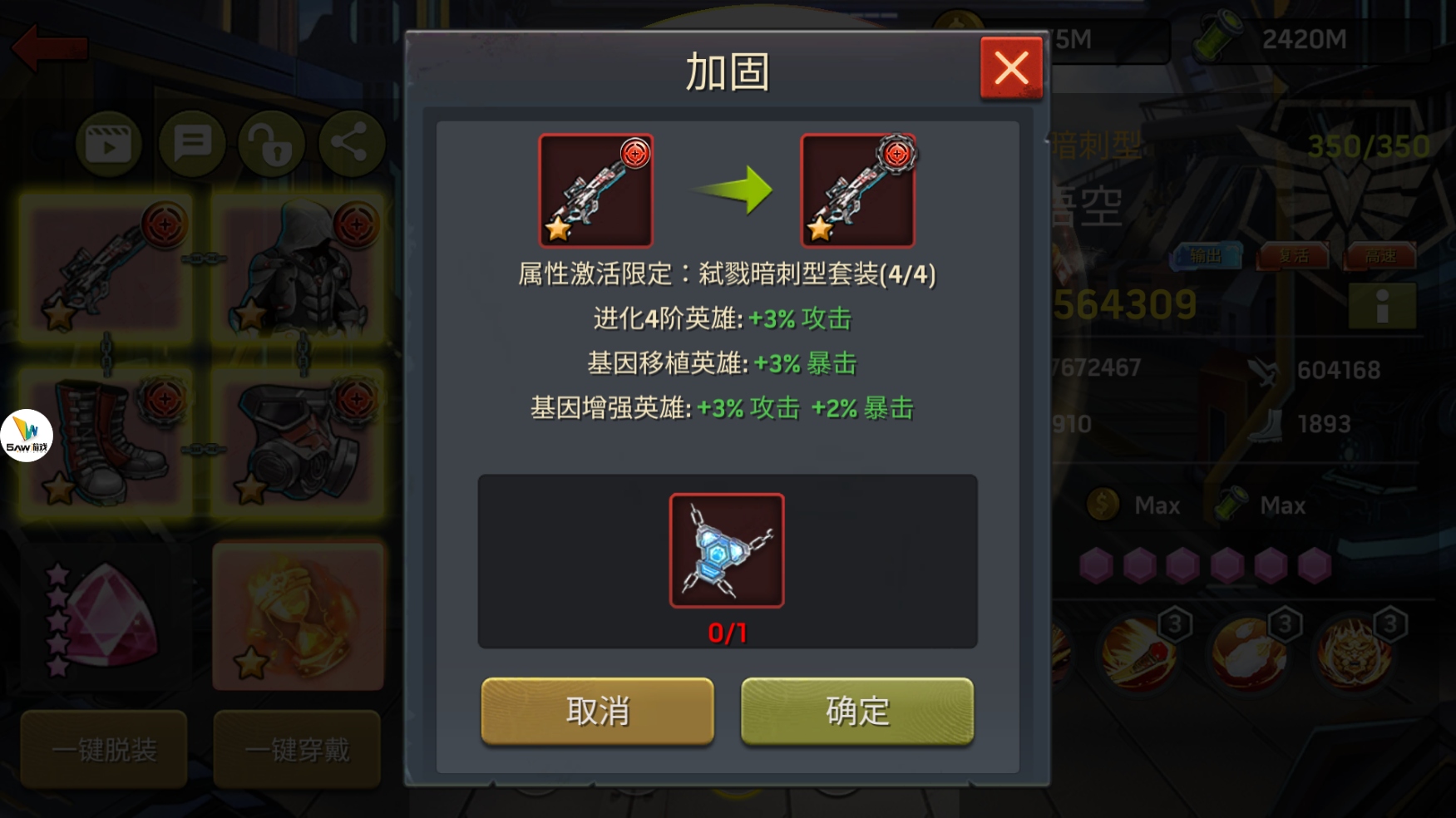The width and height of the screenshot is (1456, 818).
Task: Open the green info icon
Action: 1382,306
